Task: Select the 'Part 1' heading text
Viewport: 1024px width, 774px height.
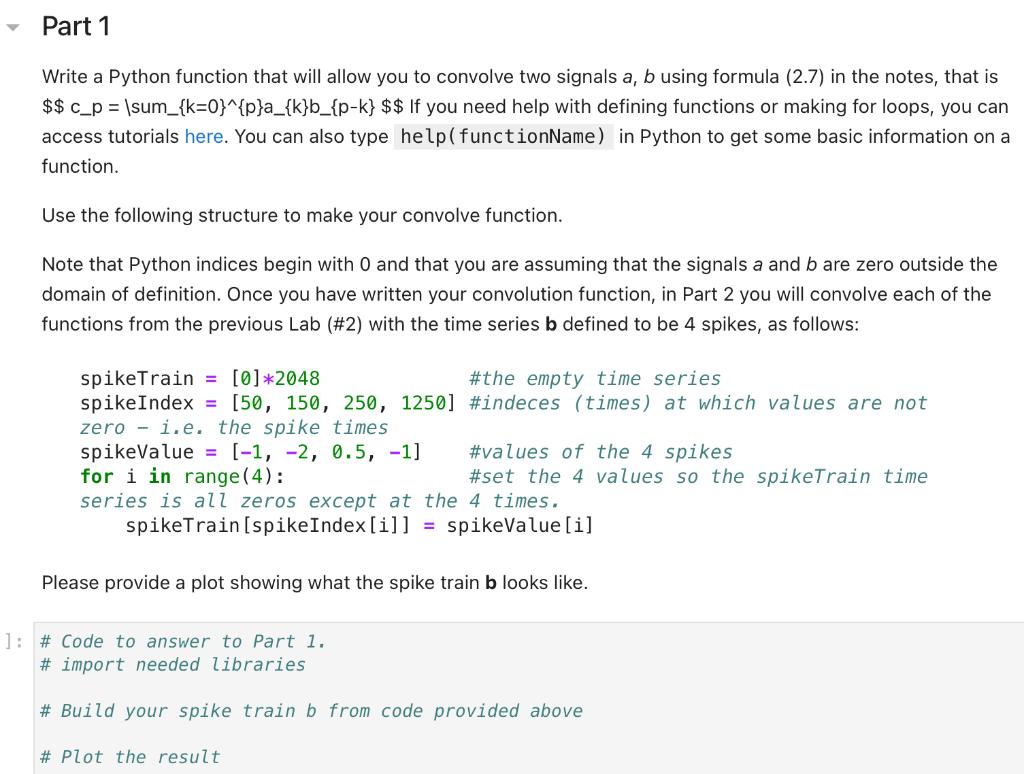Action: click(77, 27)
